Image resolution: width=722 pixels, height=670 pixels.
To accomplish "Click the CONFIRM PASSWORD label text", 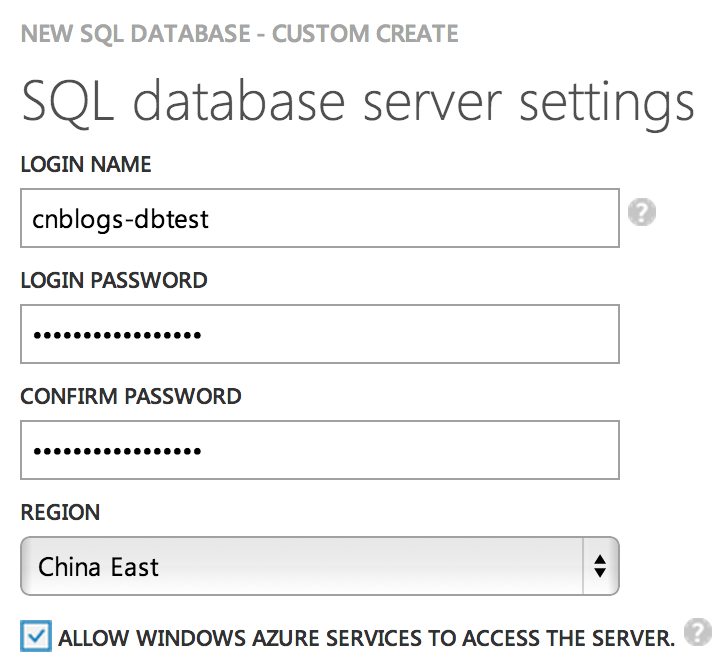I will point(131,397).
